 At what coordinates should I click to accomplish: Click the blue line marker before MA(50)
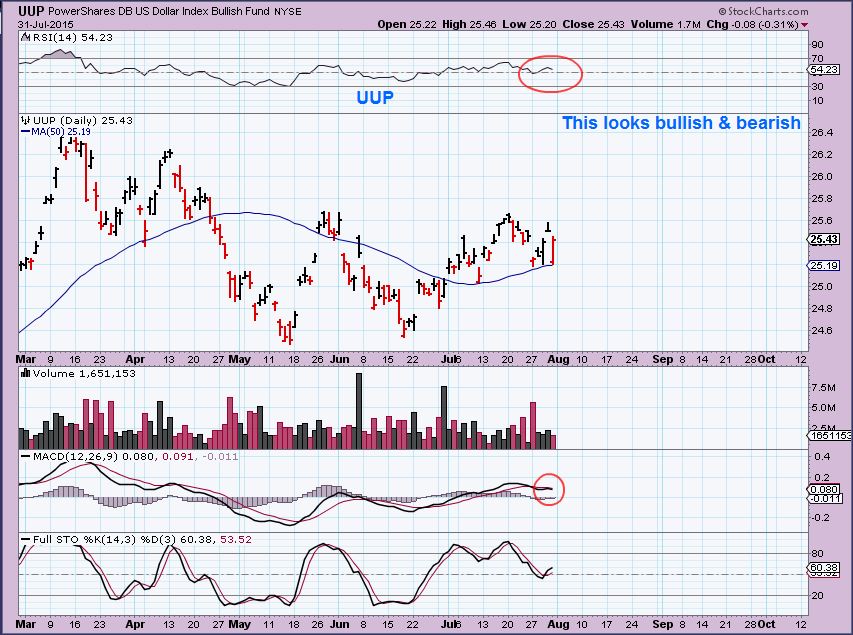pyautogui.click(x=25, y=132)
